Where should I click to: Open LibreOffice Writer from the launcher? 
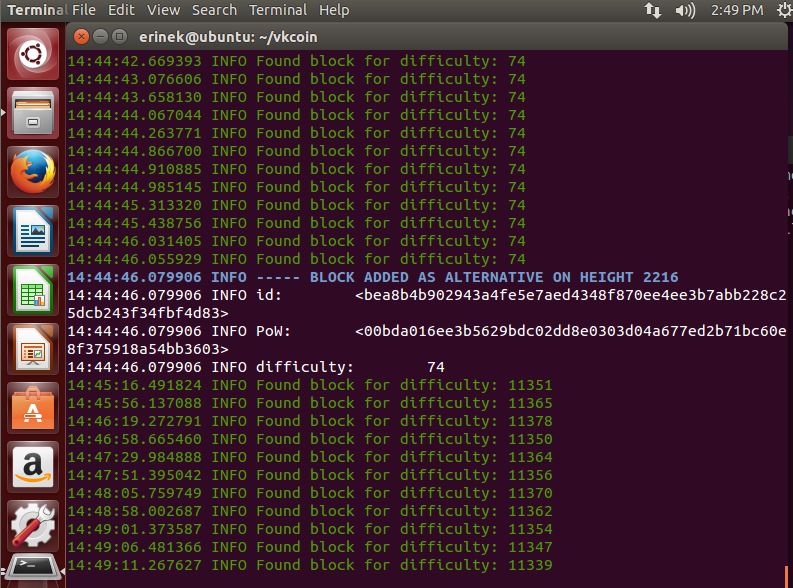click(33, 231)
